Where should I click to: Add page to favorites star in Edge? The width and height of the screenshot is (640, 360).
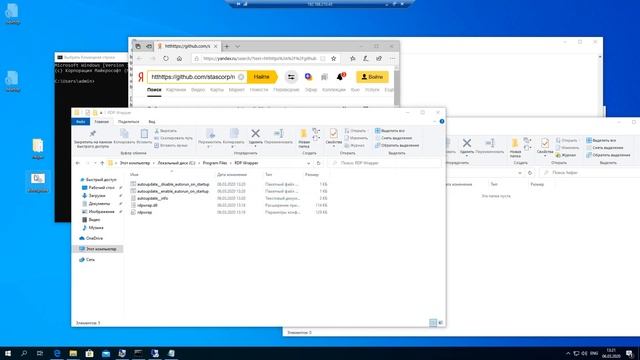(x=333, y=59)
